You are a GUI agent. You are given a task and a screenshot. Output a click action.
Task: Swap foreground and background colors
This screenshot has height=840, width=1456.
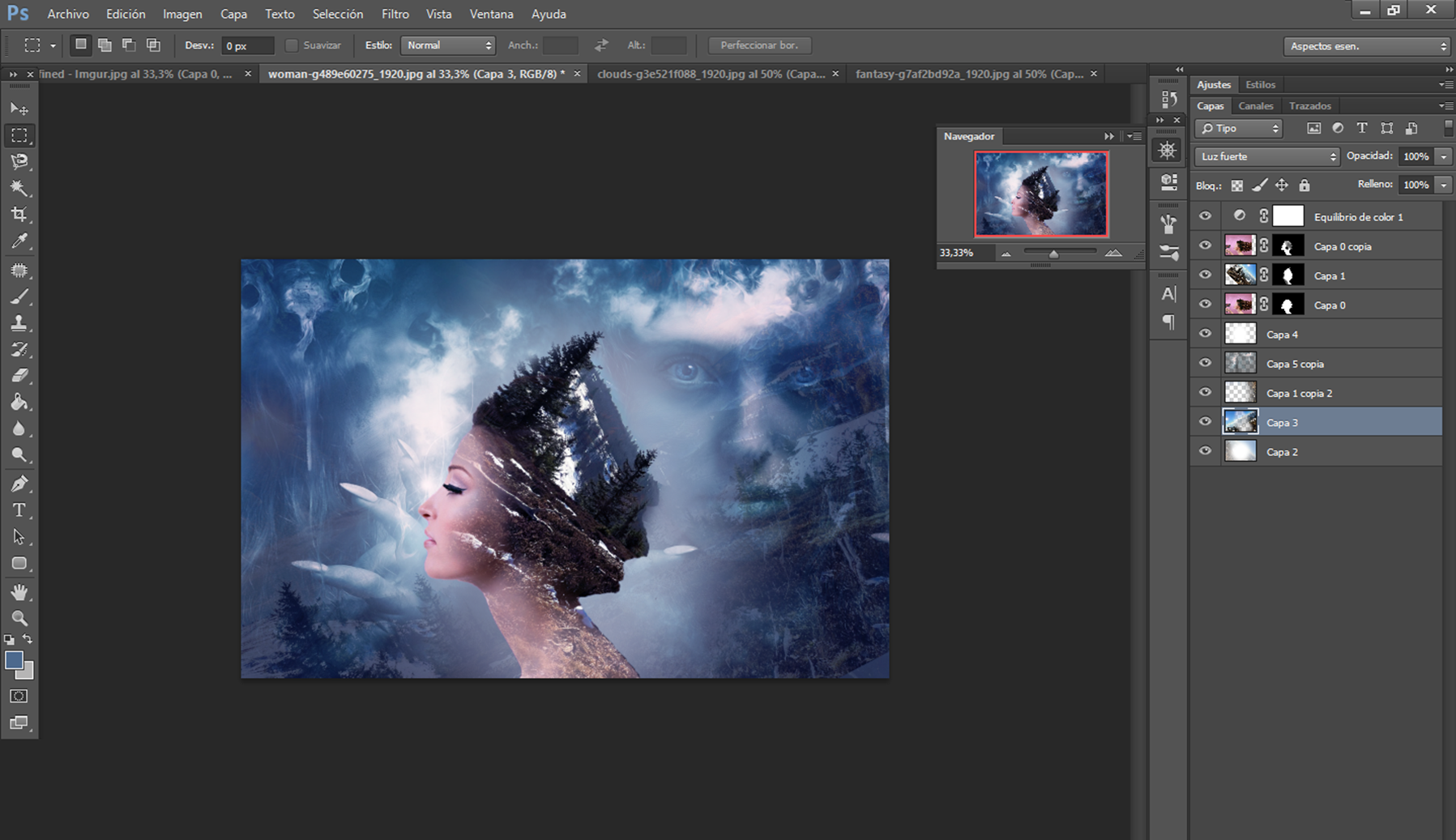click(28, 640)
